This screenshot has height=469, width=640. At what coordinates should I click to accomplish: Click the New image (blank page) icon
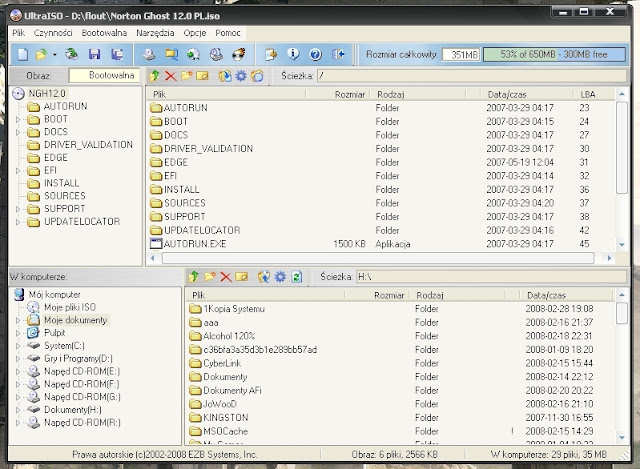click(22, 54)
